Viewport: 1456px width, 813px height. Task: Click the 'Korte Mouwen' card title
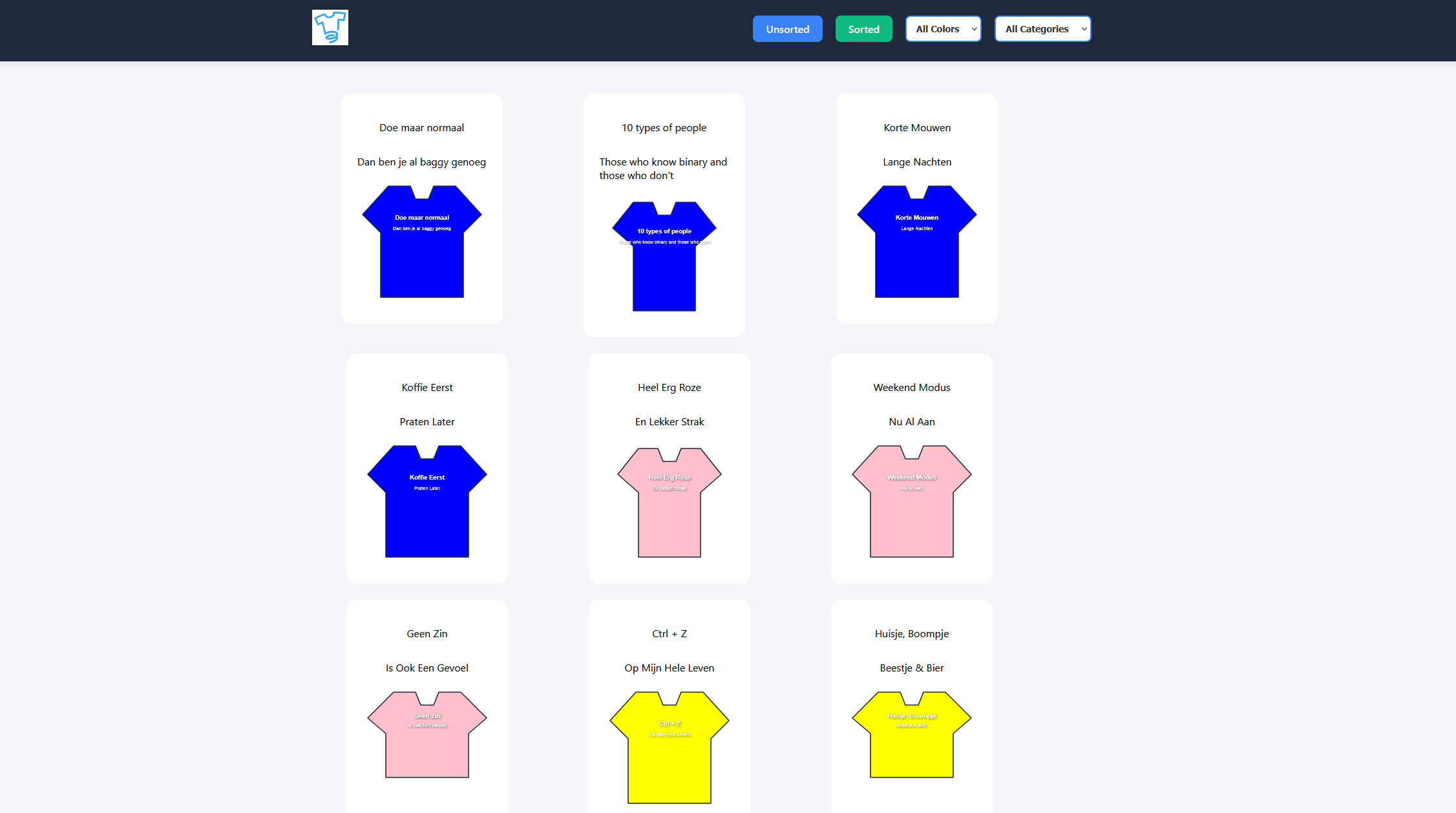tap(917, 128)
